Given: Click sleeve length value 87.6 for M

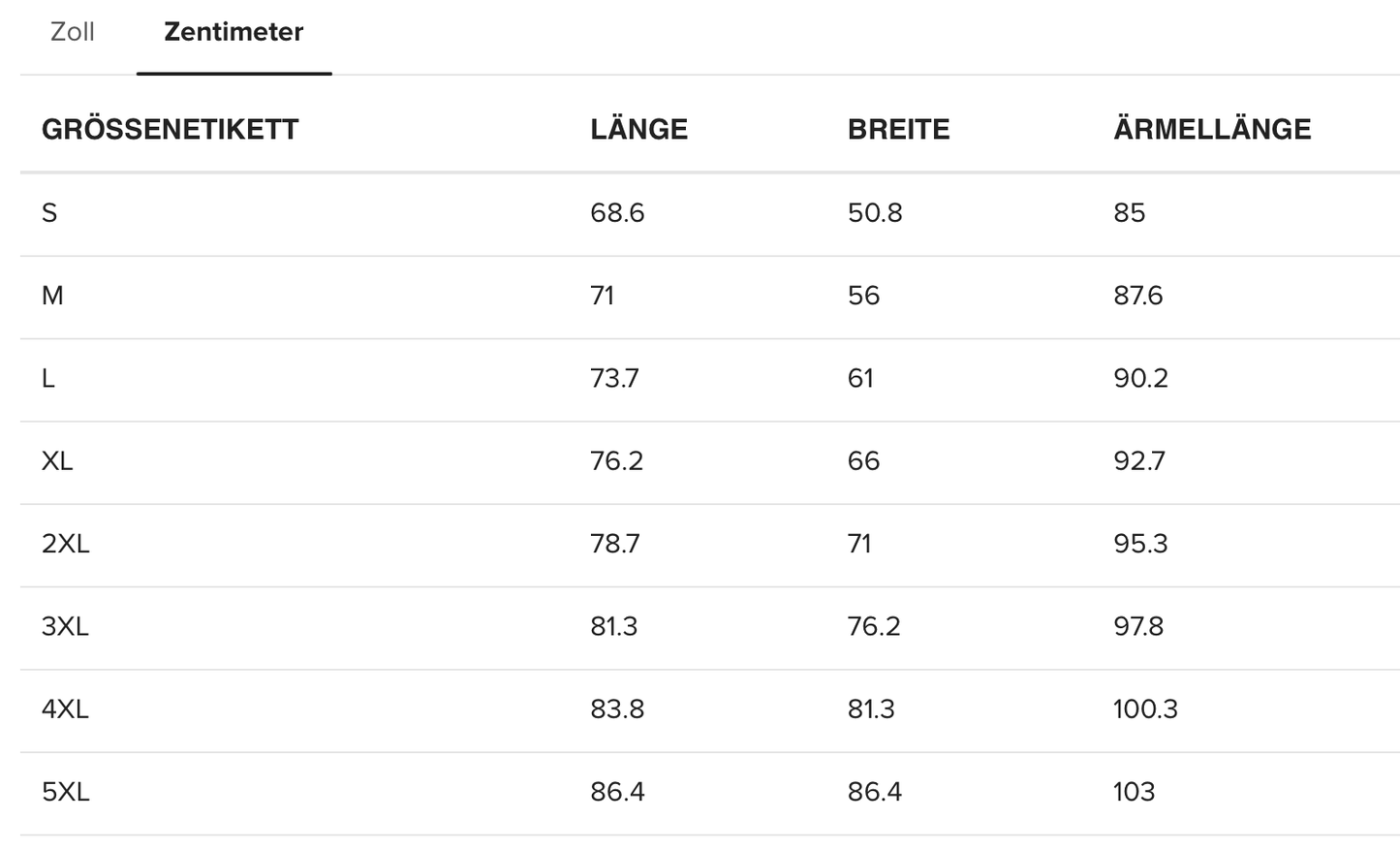Looking at the screenshot, I should 1137,296.
